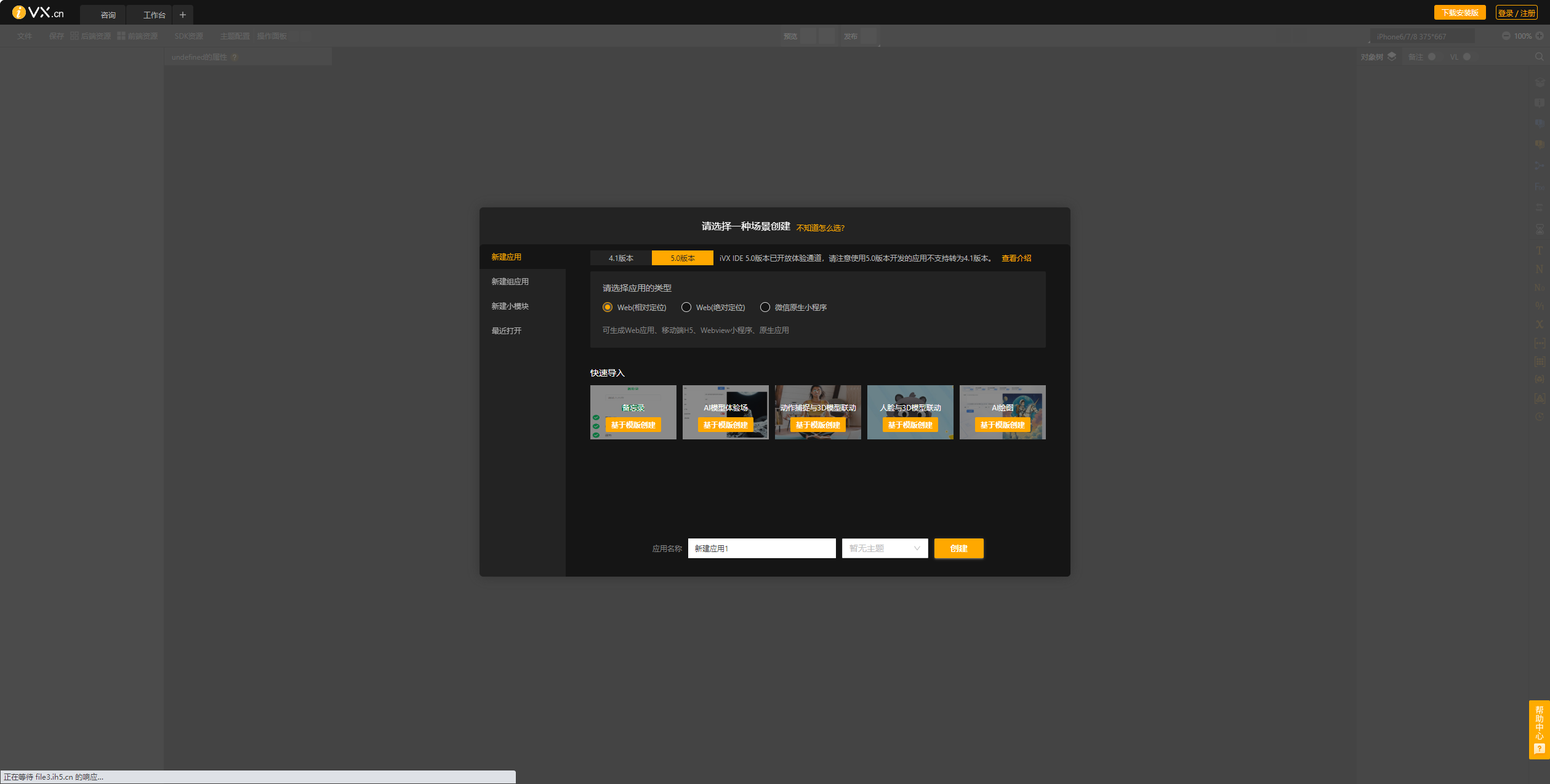Screen dimensions: 1550x784
Task: Click the object tree layers icon
Action: [x=1391, y=57]
